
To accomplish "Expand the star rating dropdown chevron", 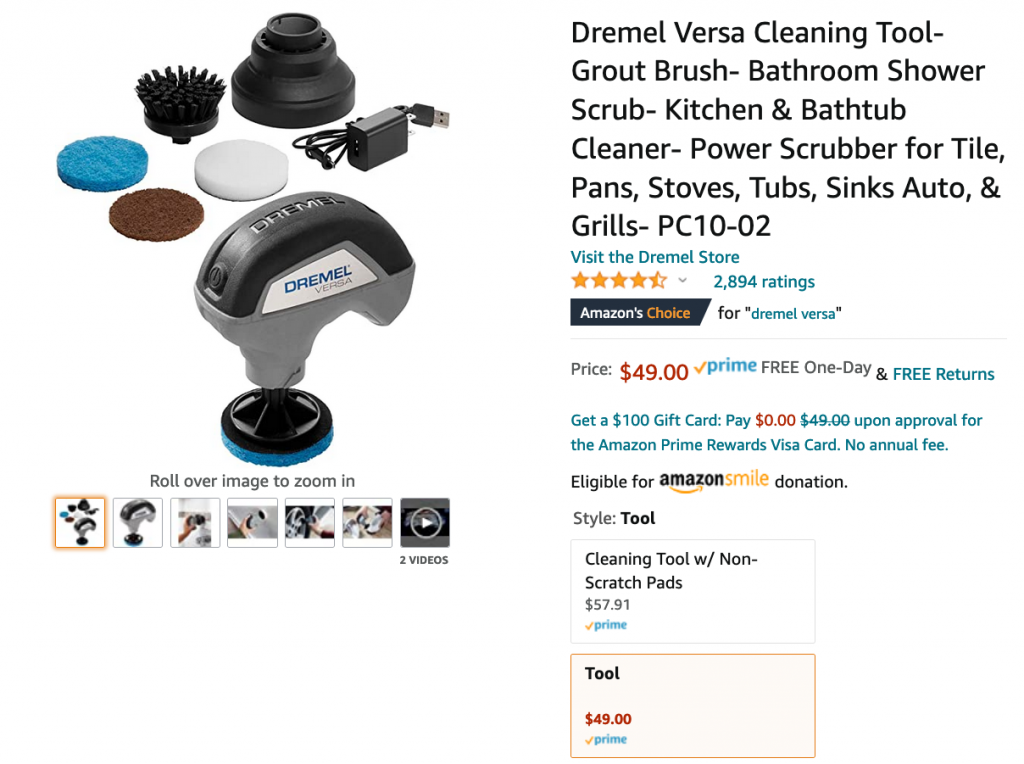I will [682, 281].
